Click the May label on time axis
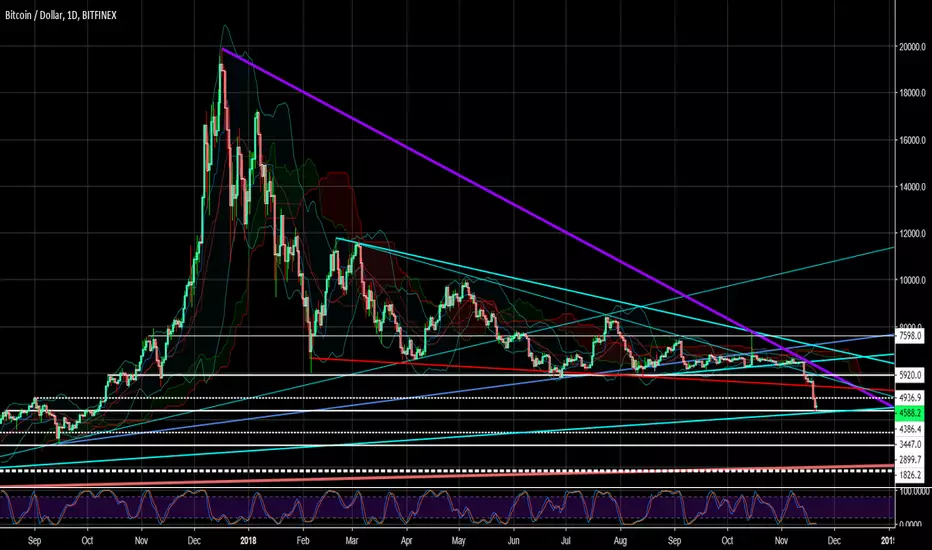 tap(458, 540)
